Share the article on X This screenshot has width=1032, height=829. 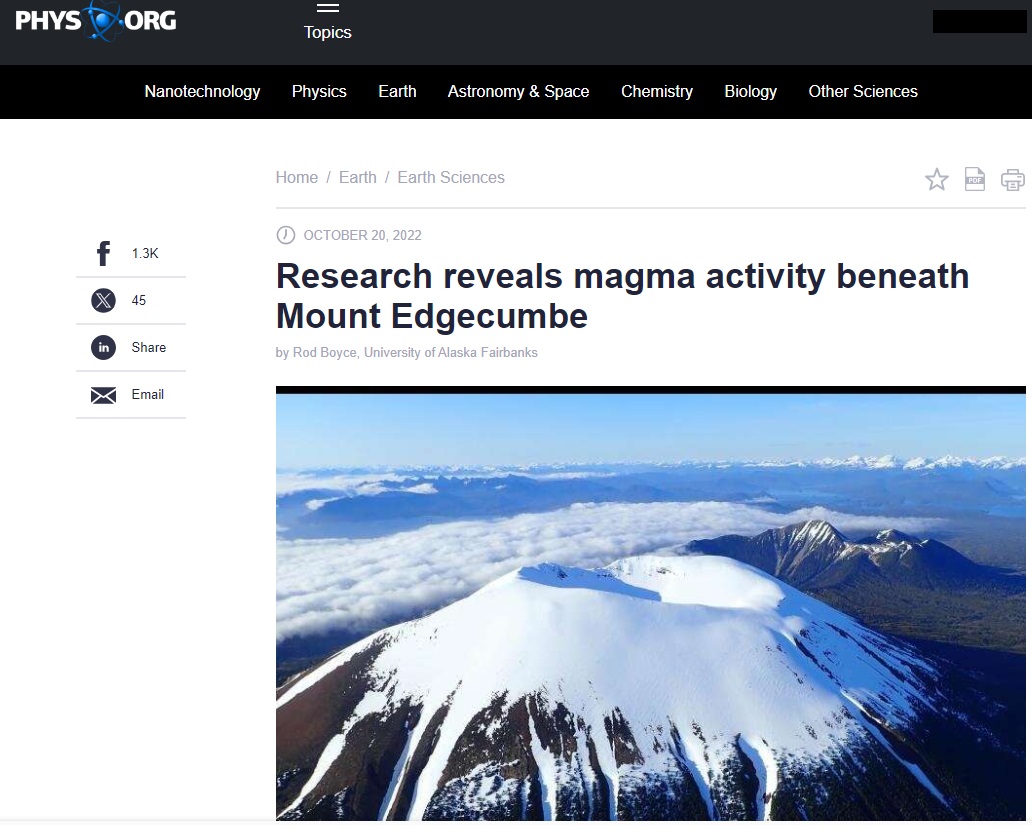[x=103, y=301]
